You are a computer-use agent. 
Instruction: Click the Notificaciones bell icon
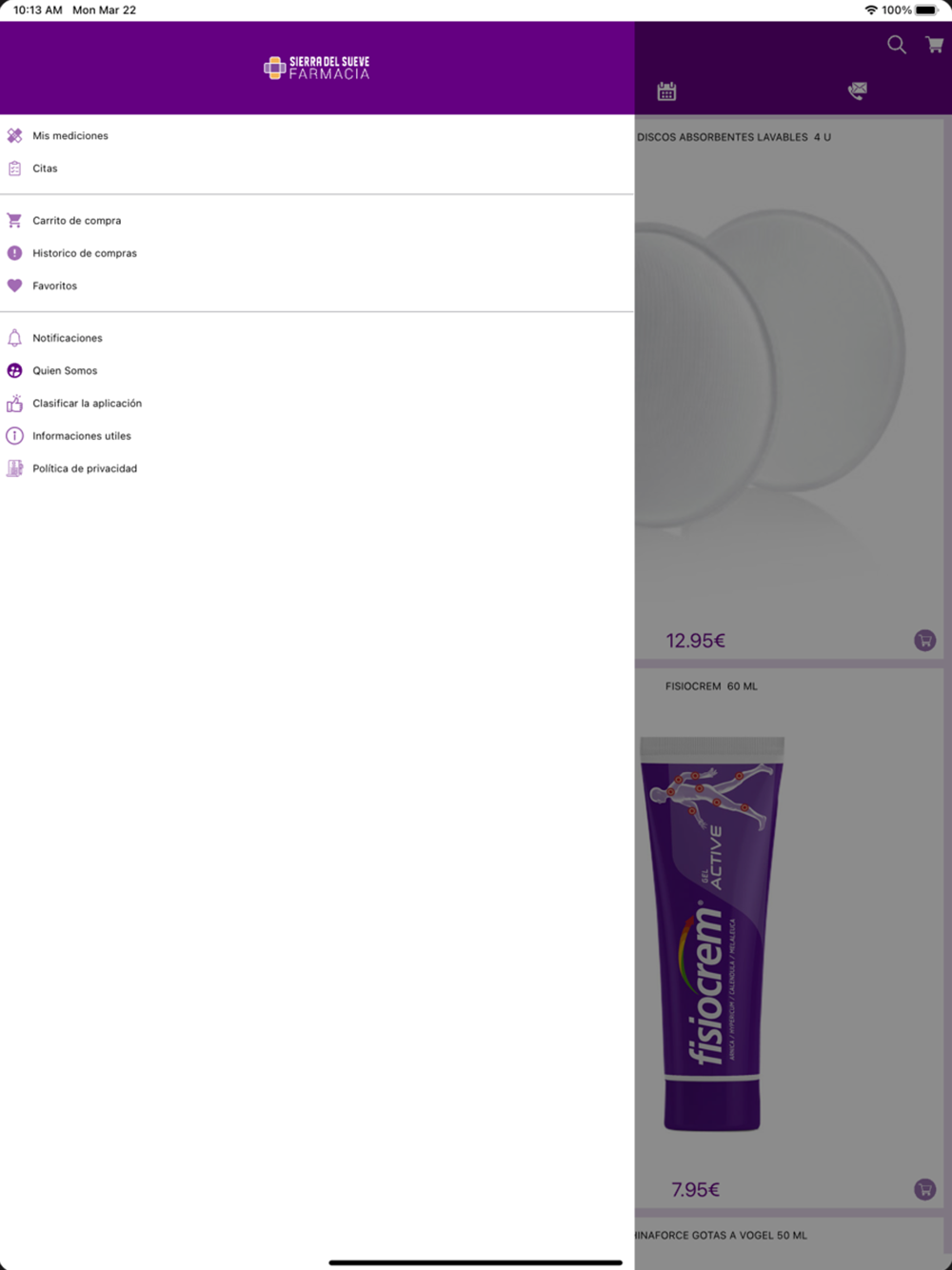14,338
